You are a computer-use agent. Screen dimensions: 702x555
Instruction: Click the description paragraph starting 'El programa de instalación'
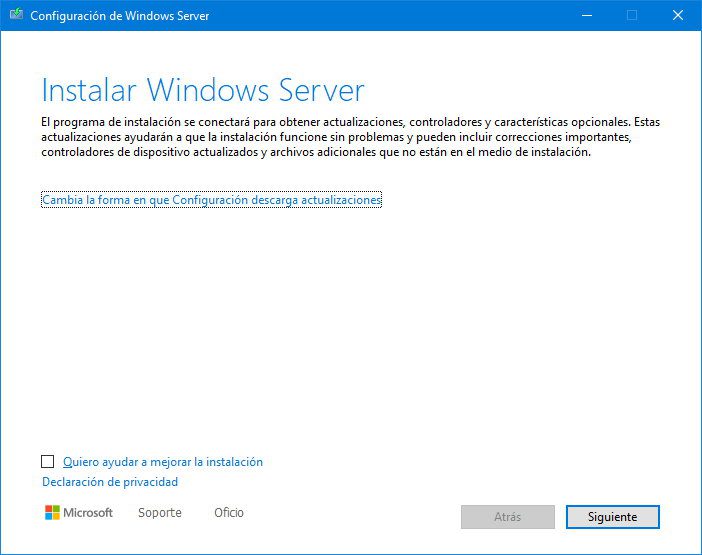coord(351,137)
